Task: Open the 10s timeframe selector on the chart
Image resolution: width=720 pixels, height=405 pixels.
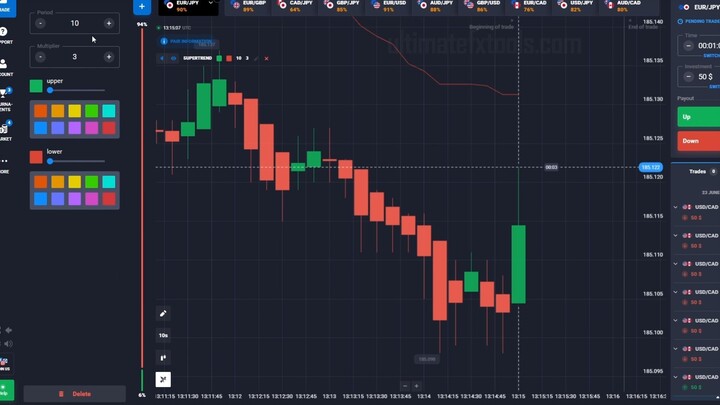Action: click(163, 336)
